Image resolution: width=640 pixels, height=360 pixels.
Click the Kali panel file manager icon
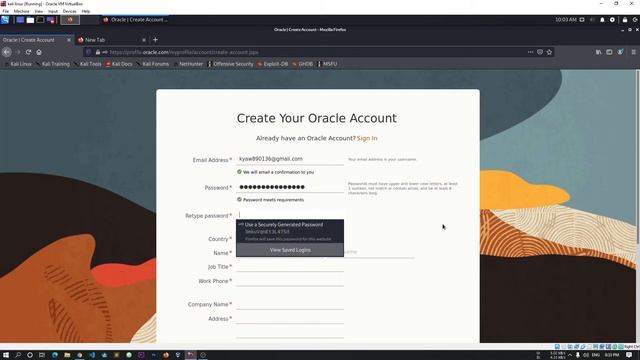coord(30,20)
